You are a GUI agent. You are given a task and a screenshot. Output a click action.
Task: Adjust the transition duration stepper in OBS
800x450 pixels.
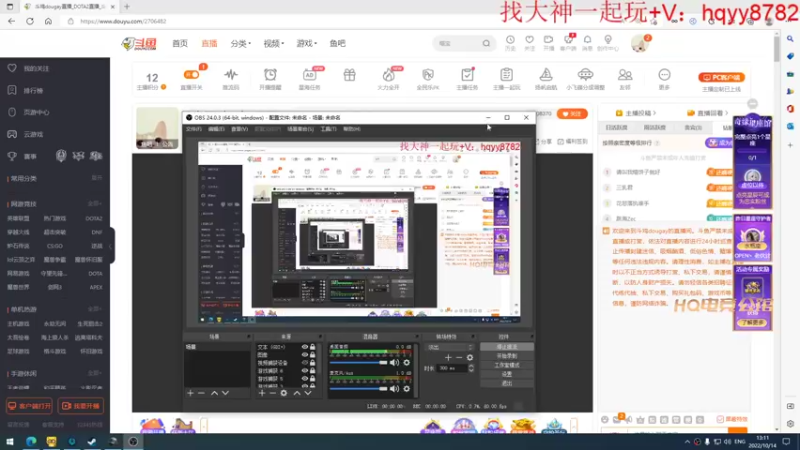click(x=471, y=368)
